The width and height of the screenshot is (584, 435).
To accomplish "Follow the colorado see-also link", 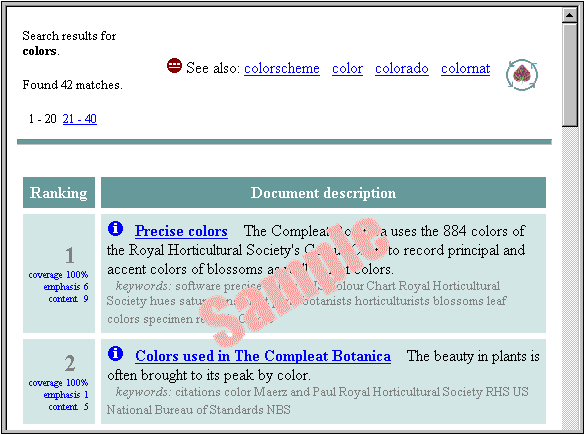I will [x=402, y=69].
